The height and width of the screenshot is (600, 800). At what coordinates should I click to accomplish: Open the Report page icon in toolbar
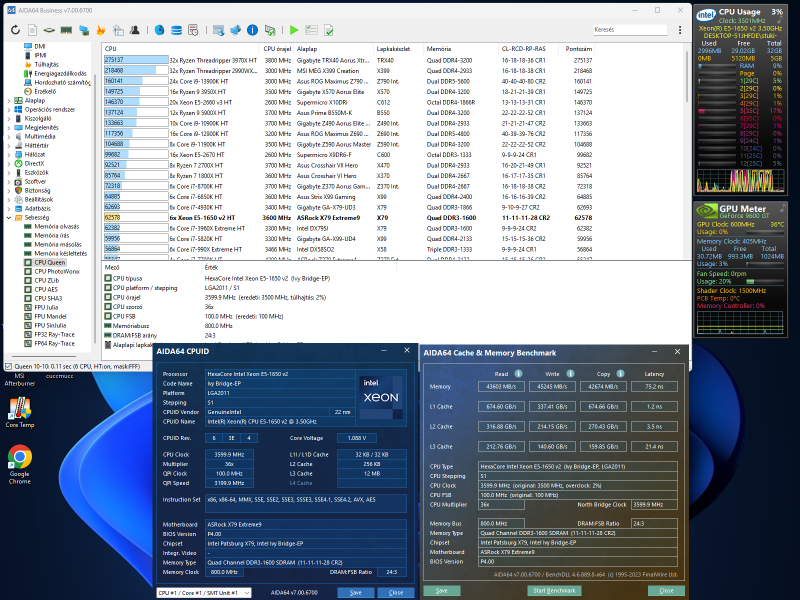32,30
